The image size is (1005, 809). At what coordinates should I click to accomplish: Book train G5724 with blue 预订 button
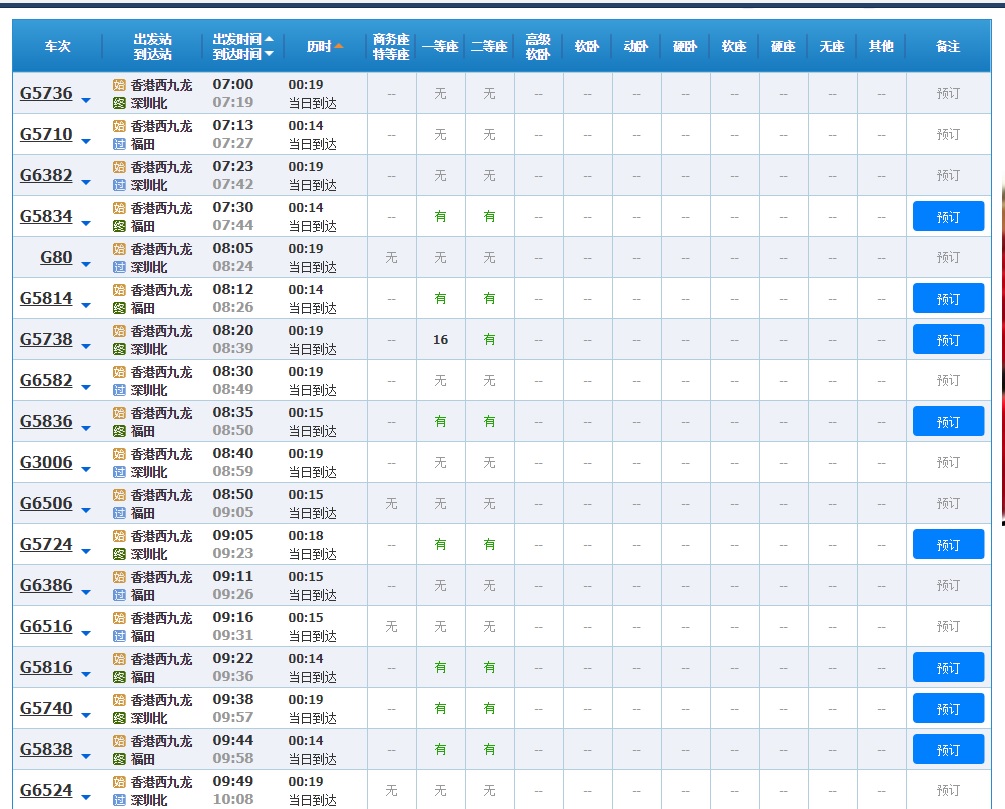[x=948, y=544]
